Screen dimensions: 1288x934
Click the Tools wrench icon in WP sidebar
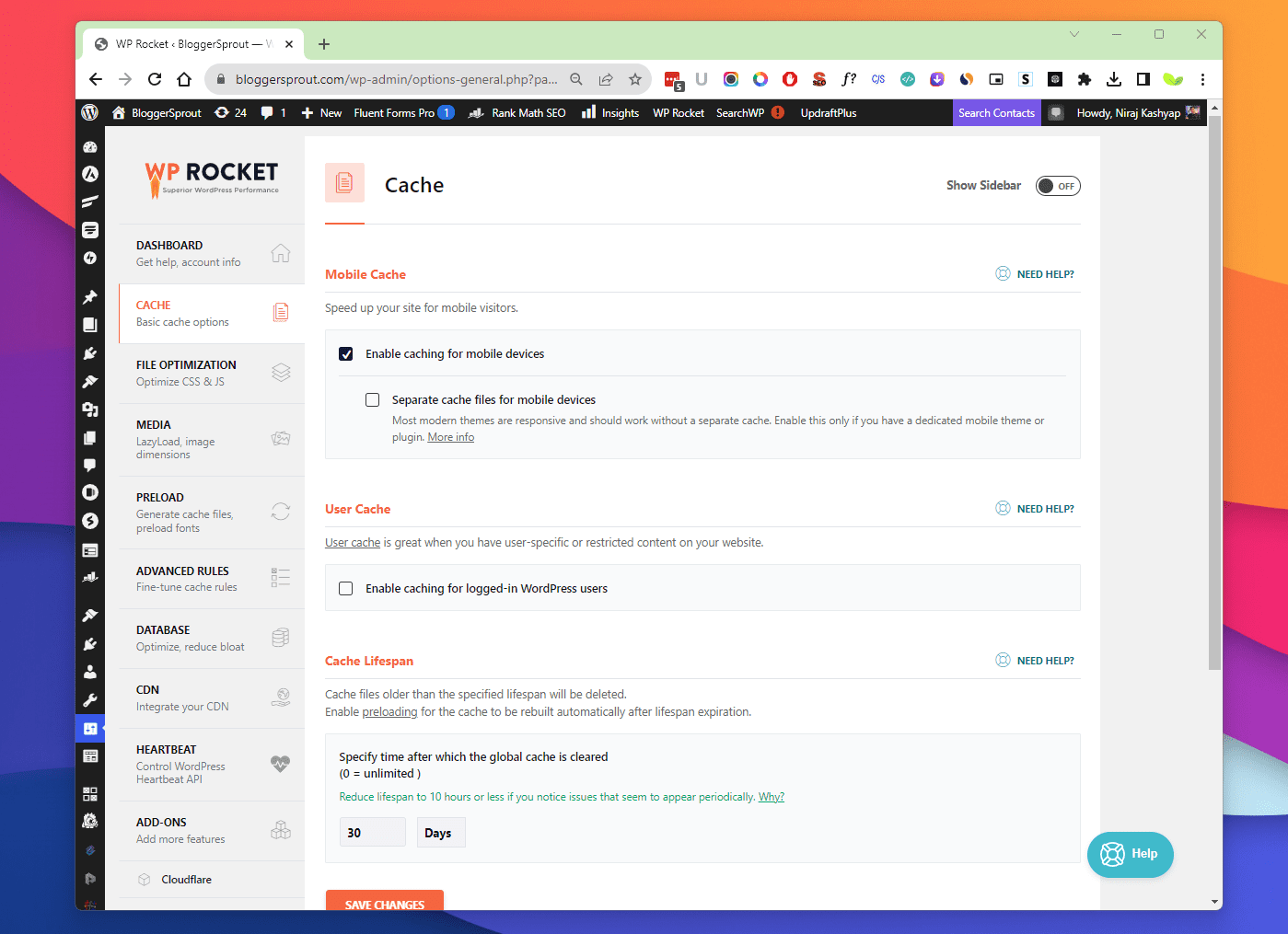(x=90, y=700)
